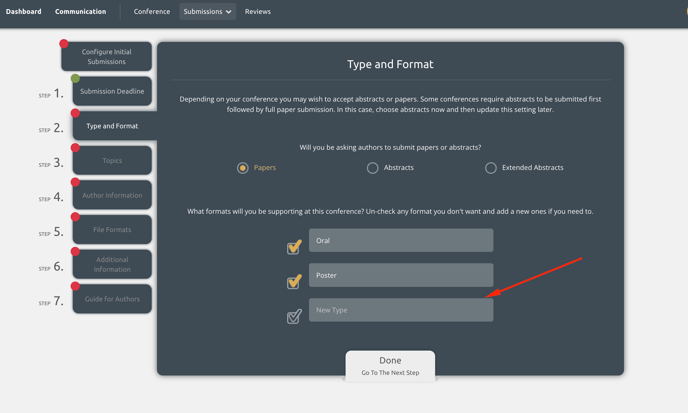This screenshot has width=688, height=413.
Task: Switch to the Reviews tab
Action: click(258, 12)
